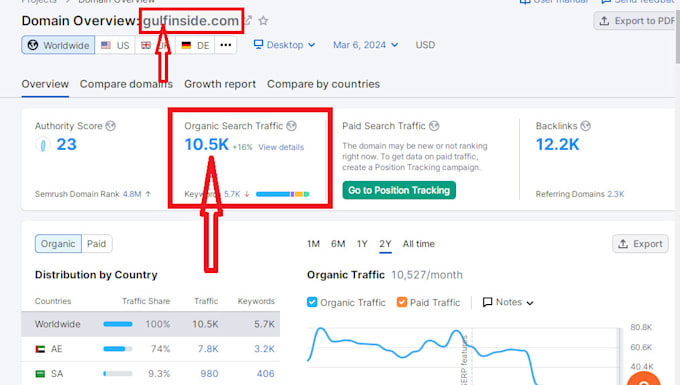
Task: Select the 1M time range
Action: [313, 244]
